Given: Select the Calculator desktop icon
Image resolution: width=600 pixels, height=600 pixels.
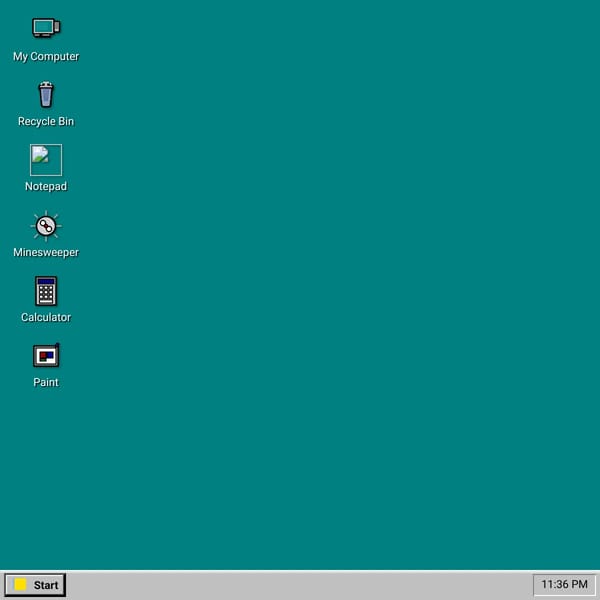Looking at the screenshot, I should [x=46, y=291].
